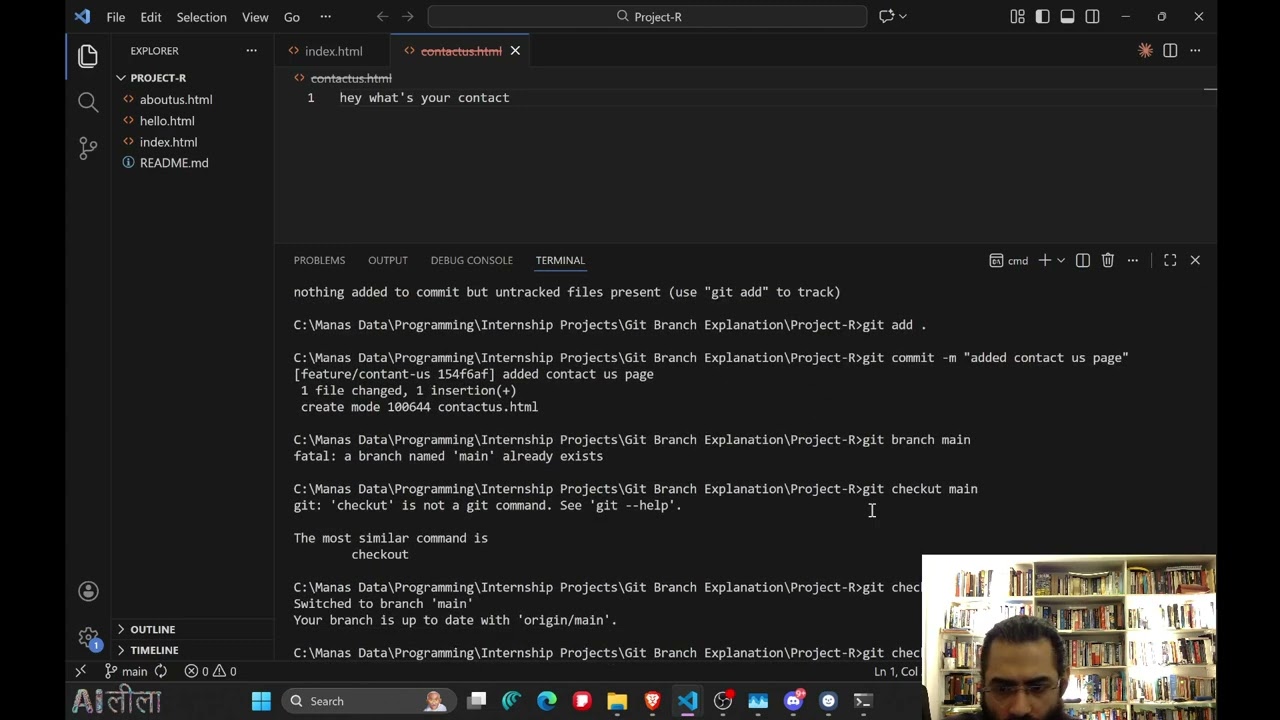Switch to the index.html editor tab
1280x720 pixels.
332,51
